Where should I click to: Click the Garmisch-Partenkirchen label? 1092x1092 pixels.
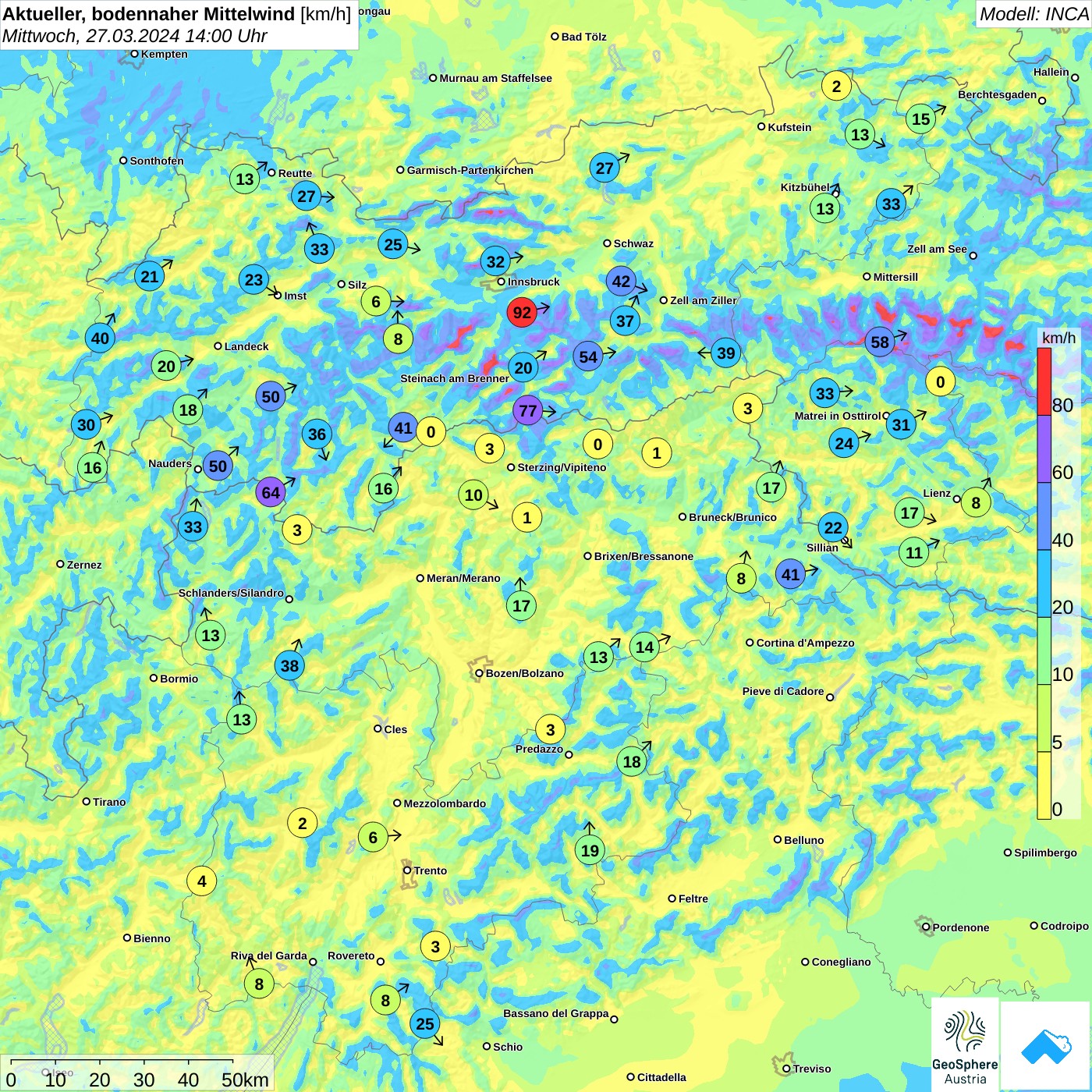click(x=470, y=170)
